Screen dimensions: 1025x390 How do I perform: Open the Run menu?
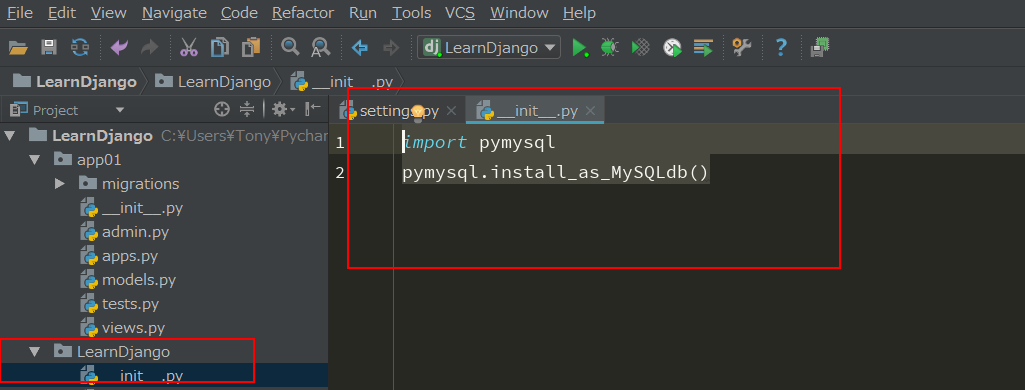363,12
